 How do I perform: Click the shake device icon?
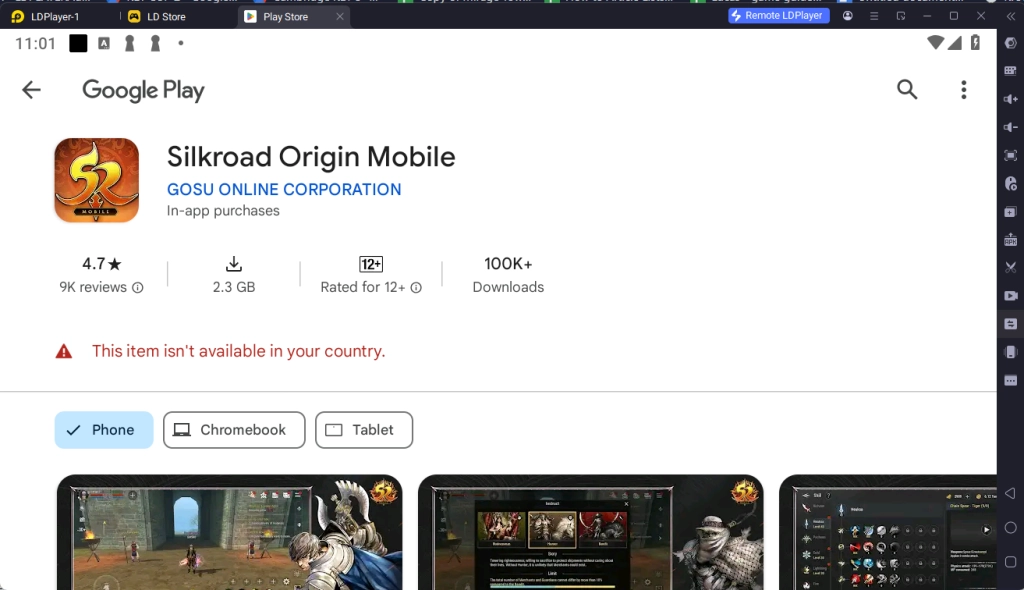tap(1010, 352)
